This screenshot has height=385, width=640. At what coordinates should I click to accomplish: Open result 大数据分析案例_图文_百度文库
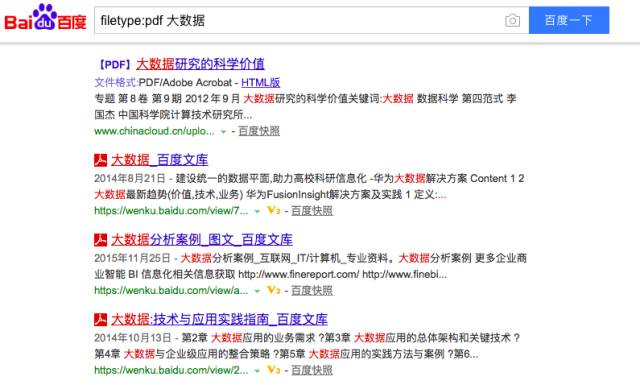tap(202, 239)
